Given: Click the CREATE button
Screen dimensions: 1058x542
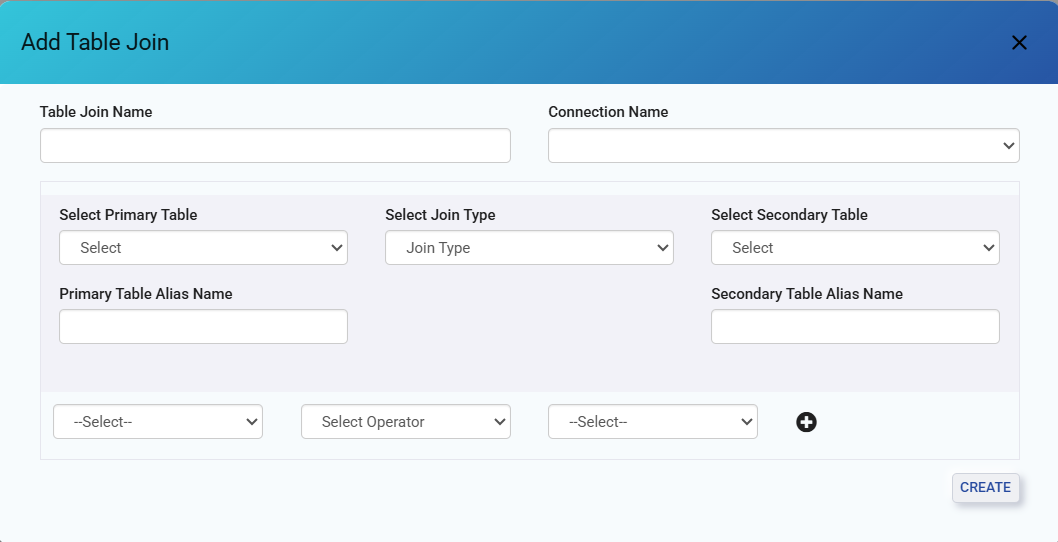Looking at the screenshot, I should (985, 487).
